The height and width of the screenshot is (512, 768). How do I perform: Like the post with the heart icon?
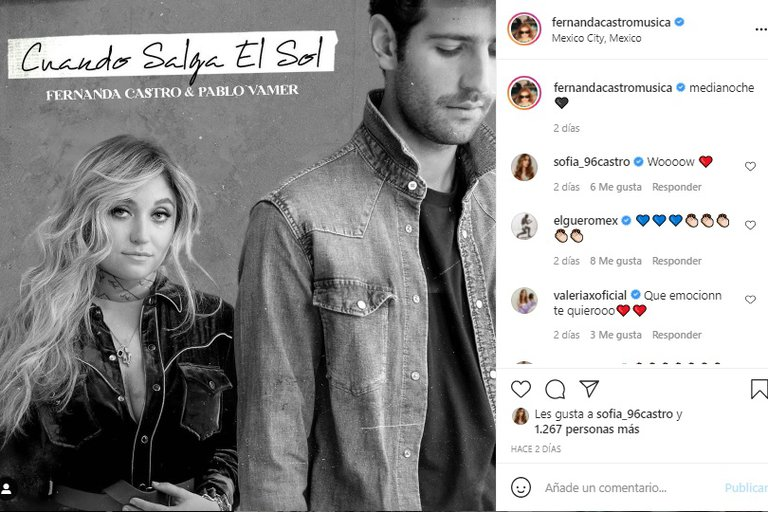[x=521, y=389]
